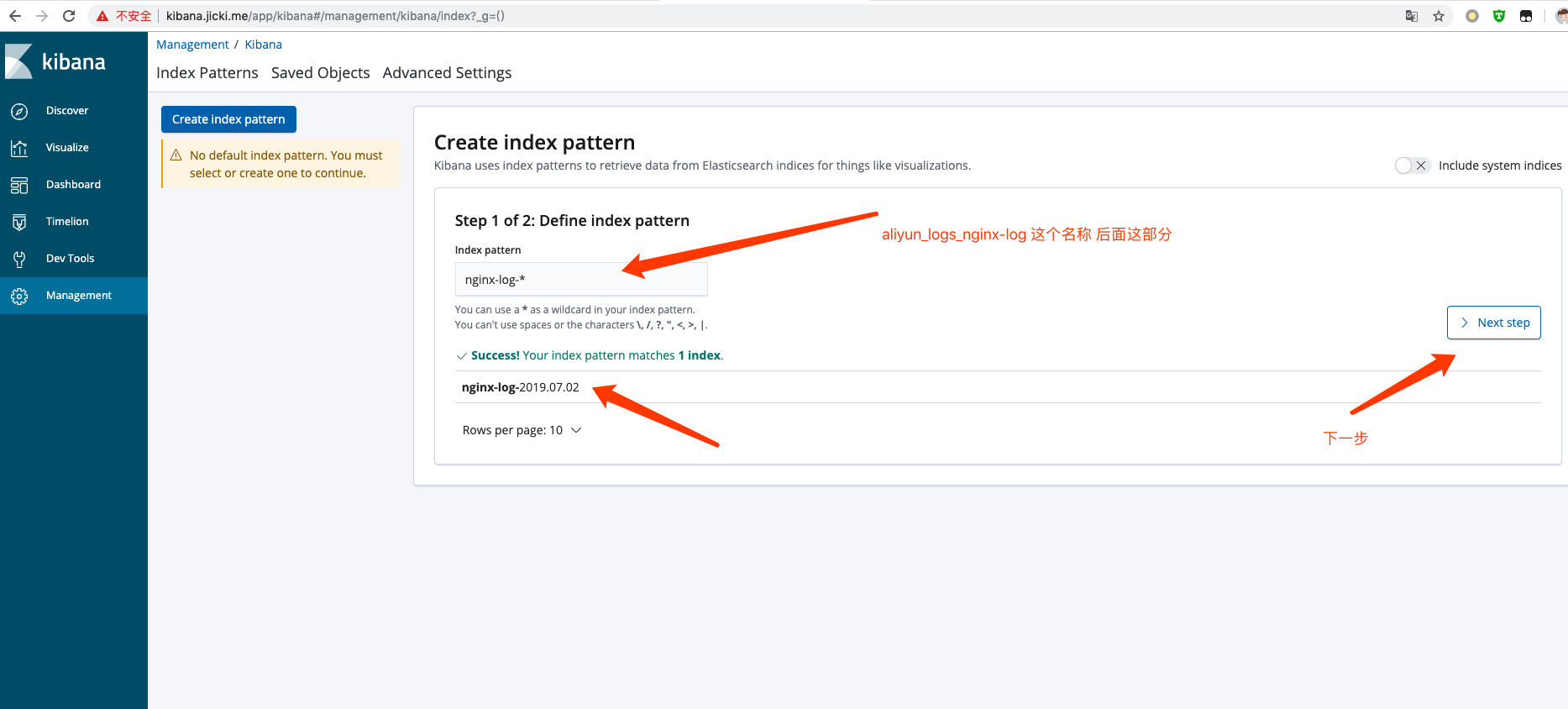Click the browser back arrow
The image size is (1568, 709).
[15, 16]
